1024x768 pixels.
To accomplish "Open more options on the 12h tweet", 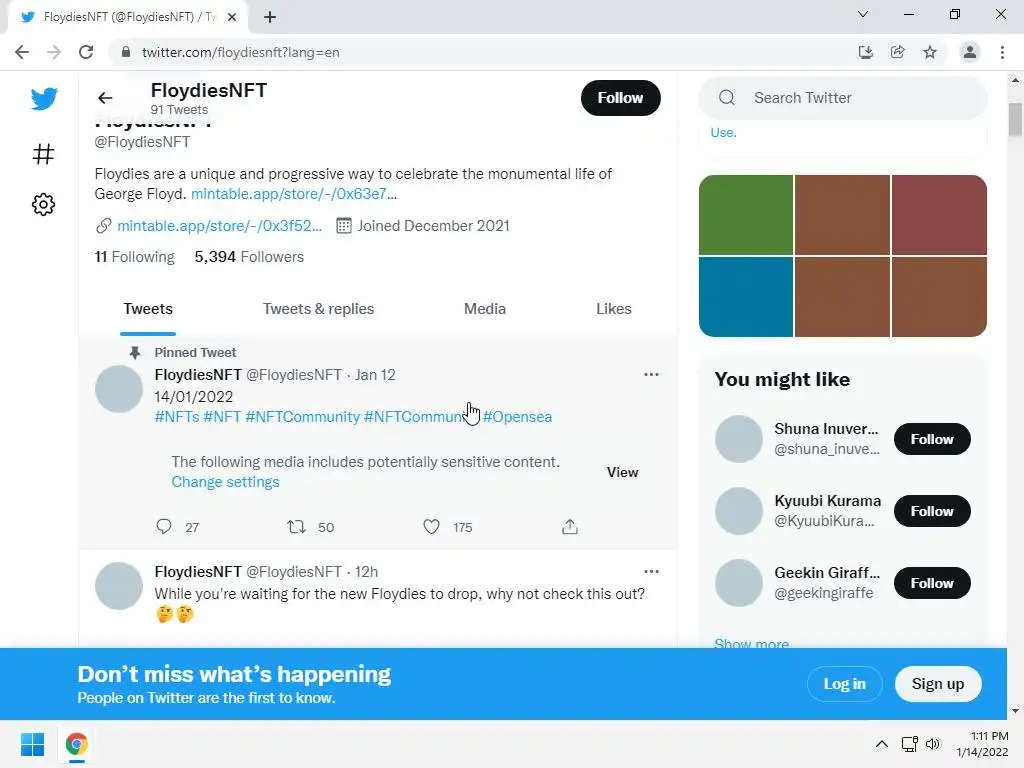I will click(651, 571).
